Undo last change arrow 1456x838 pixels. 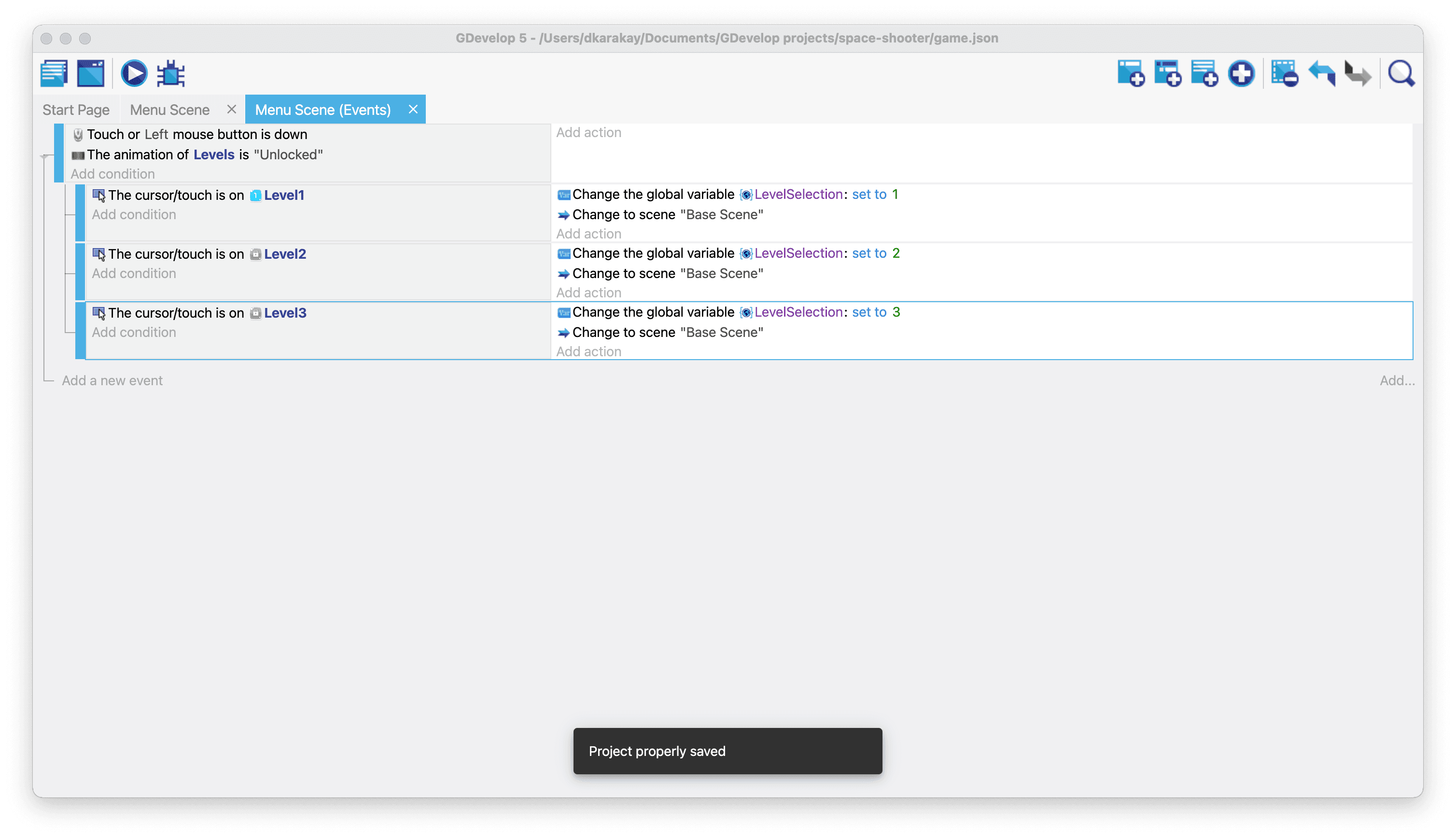(1321, 74)
